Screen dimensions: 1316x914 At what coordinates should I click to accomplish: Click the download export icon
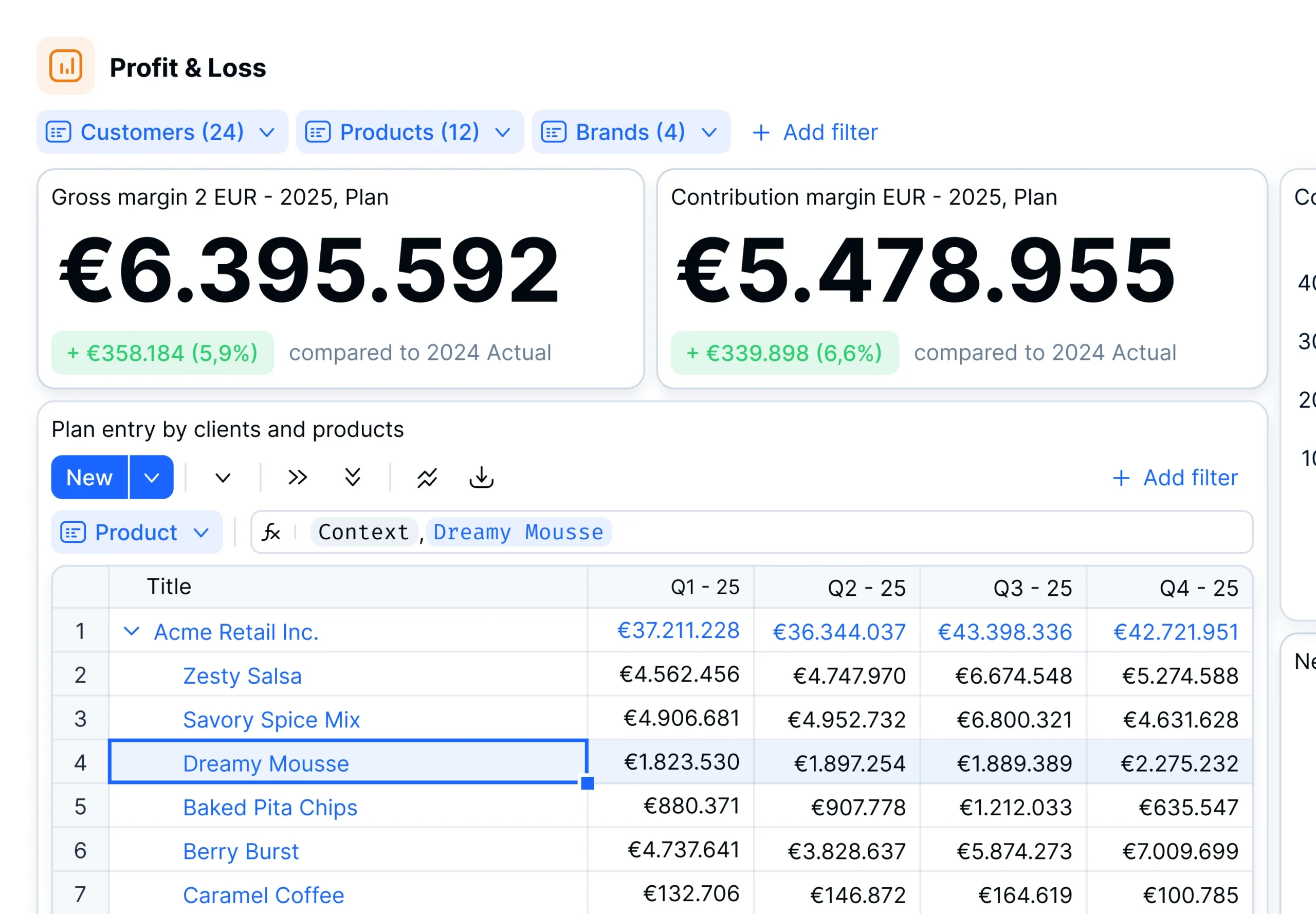pos(482,477)
